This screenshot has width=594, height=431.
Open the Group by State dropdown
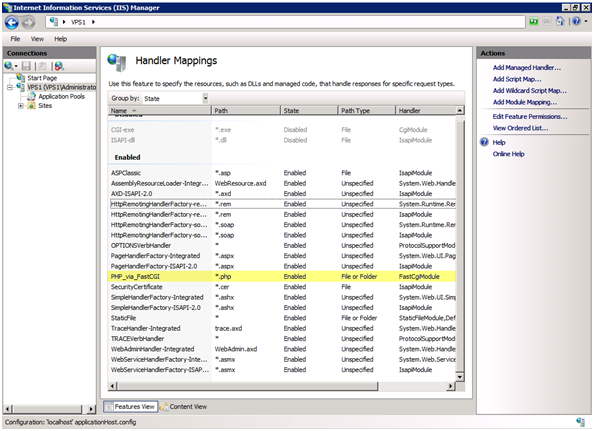point(205,98)
